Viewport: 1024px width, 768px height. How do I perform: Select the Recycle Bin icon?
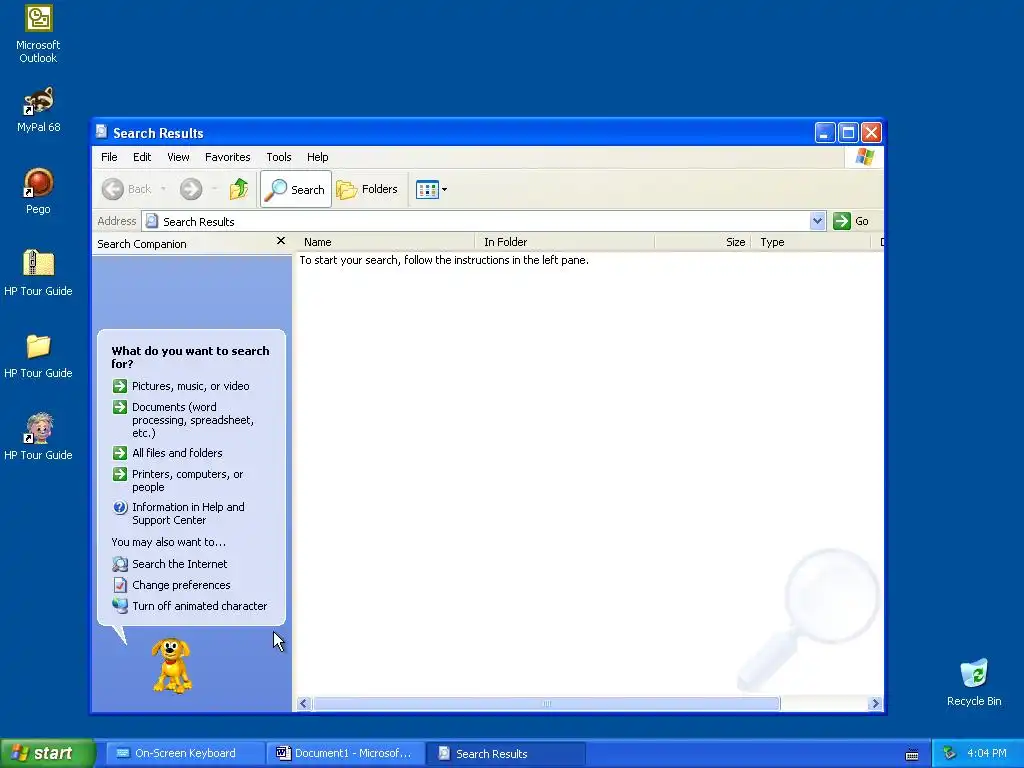(x=974, y=682)
